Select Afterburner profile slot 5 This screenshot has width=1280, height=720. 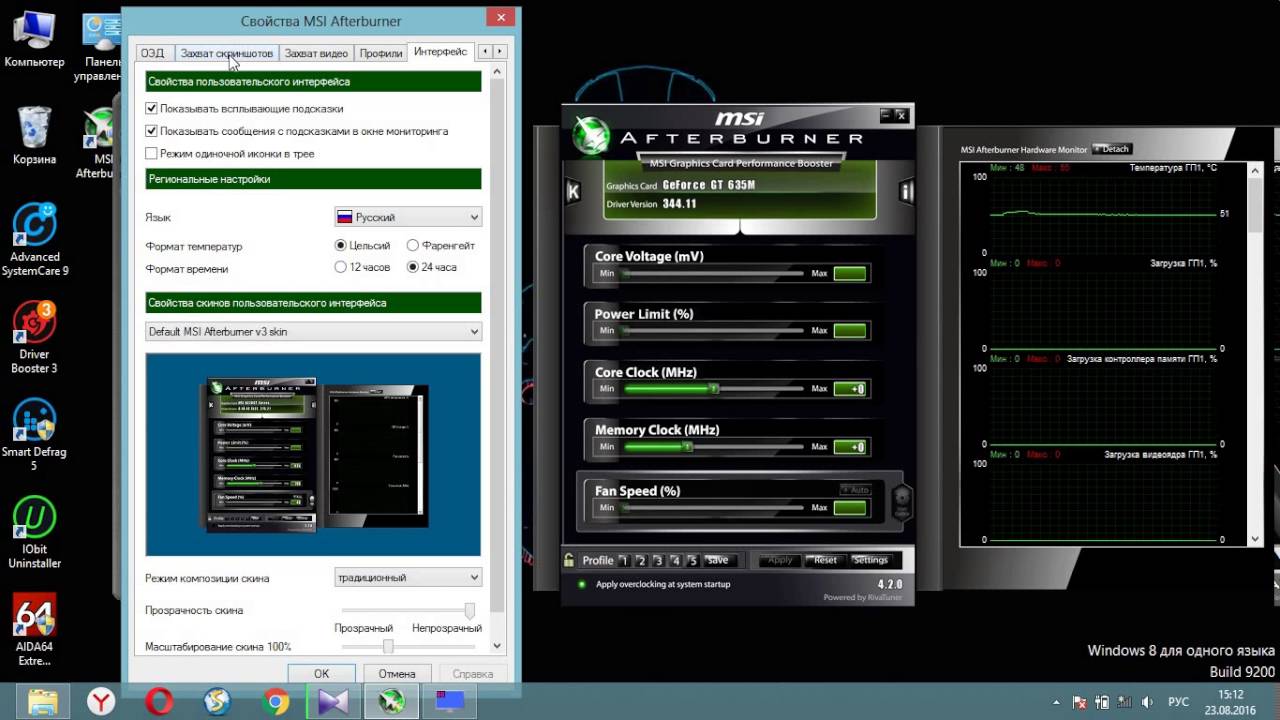tap(692, 560)
